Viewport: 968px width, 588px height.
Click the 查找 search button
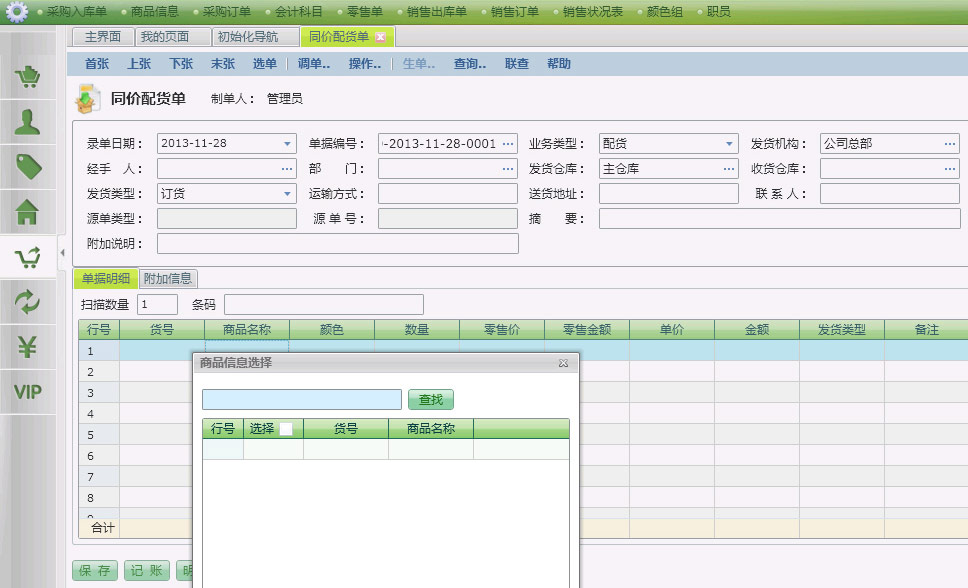[430, 400]
